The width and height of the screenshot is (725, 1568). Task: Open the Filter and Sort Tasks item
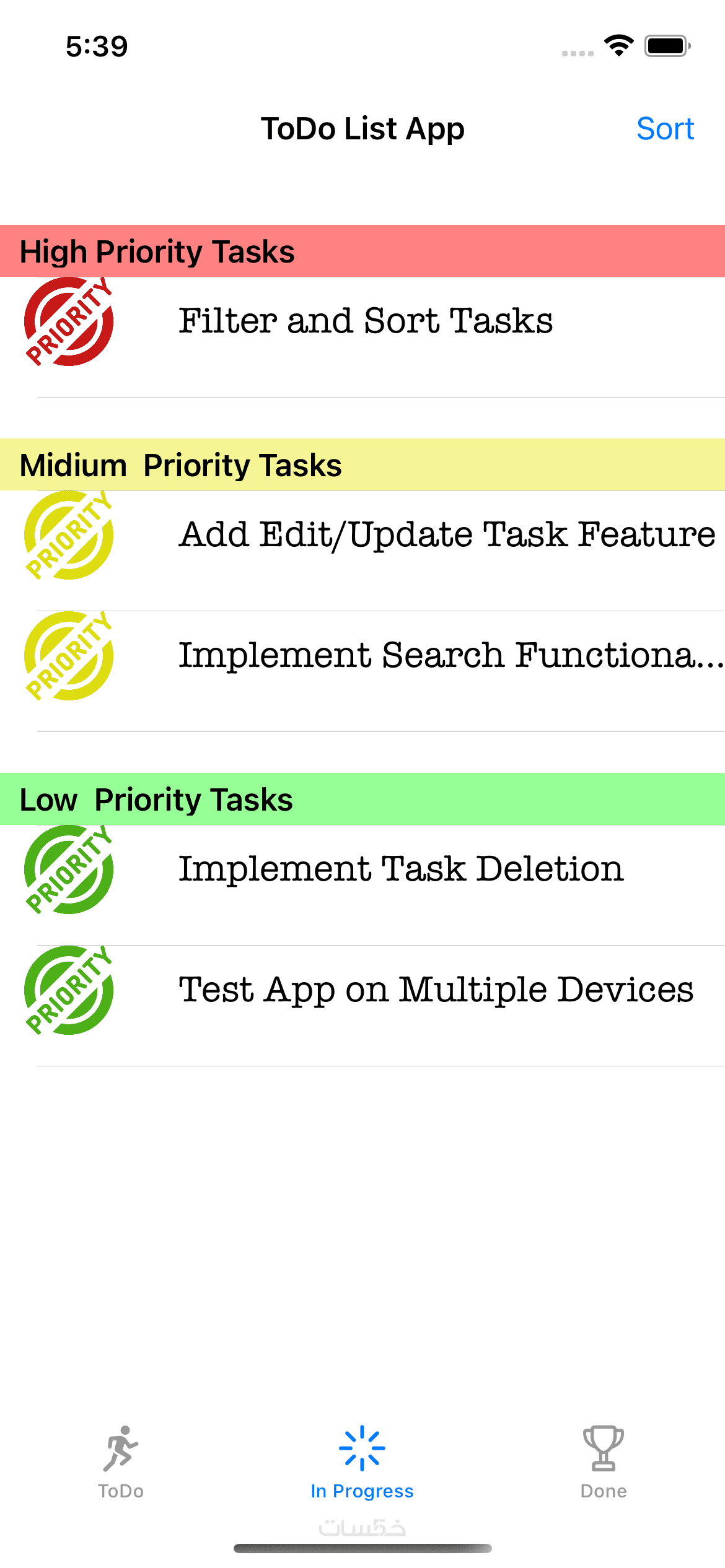366,321
